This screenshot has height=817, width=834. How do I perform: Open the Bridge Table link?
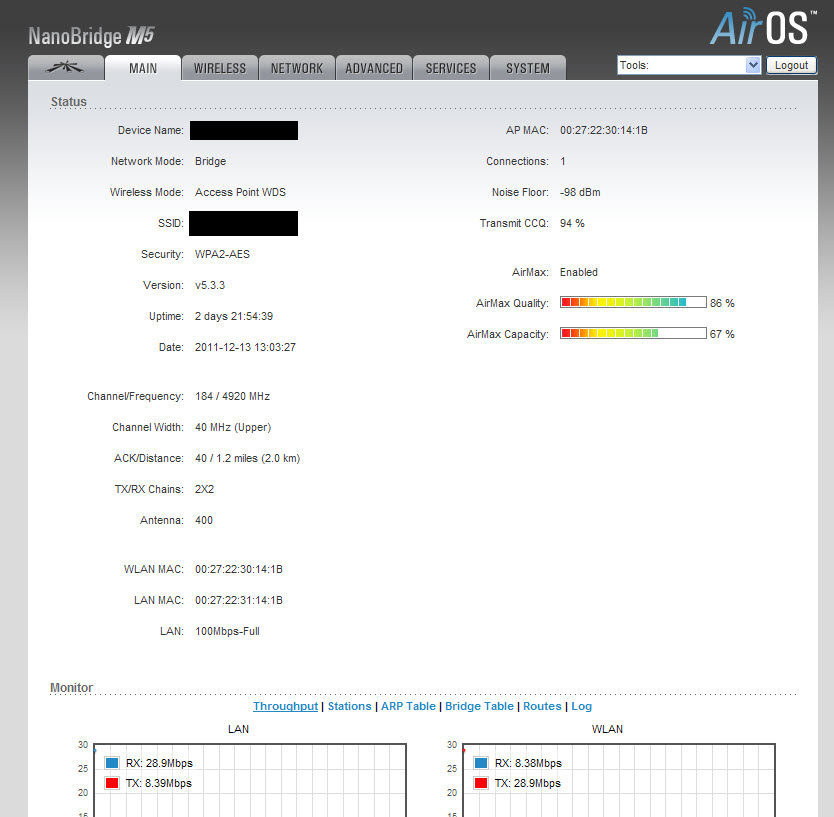[x=479, y=706]
